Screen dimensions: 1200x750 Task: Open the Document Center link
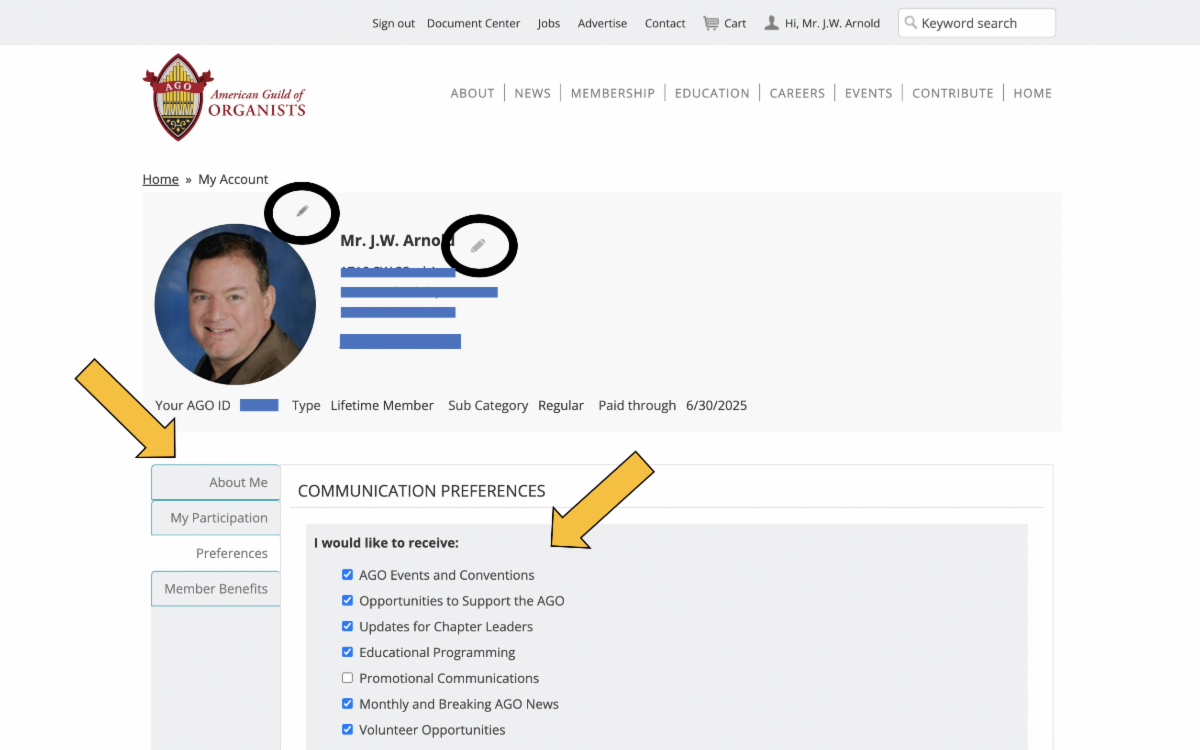point(473,23)
